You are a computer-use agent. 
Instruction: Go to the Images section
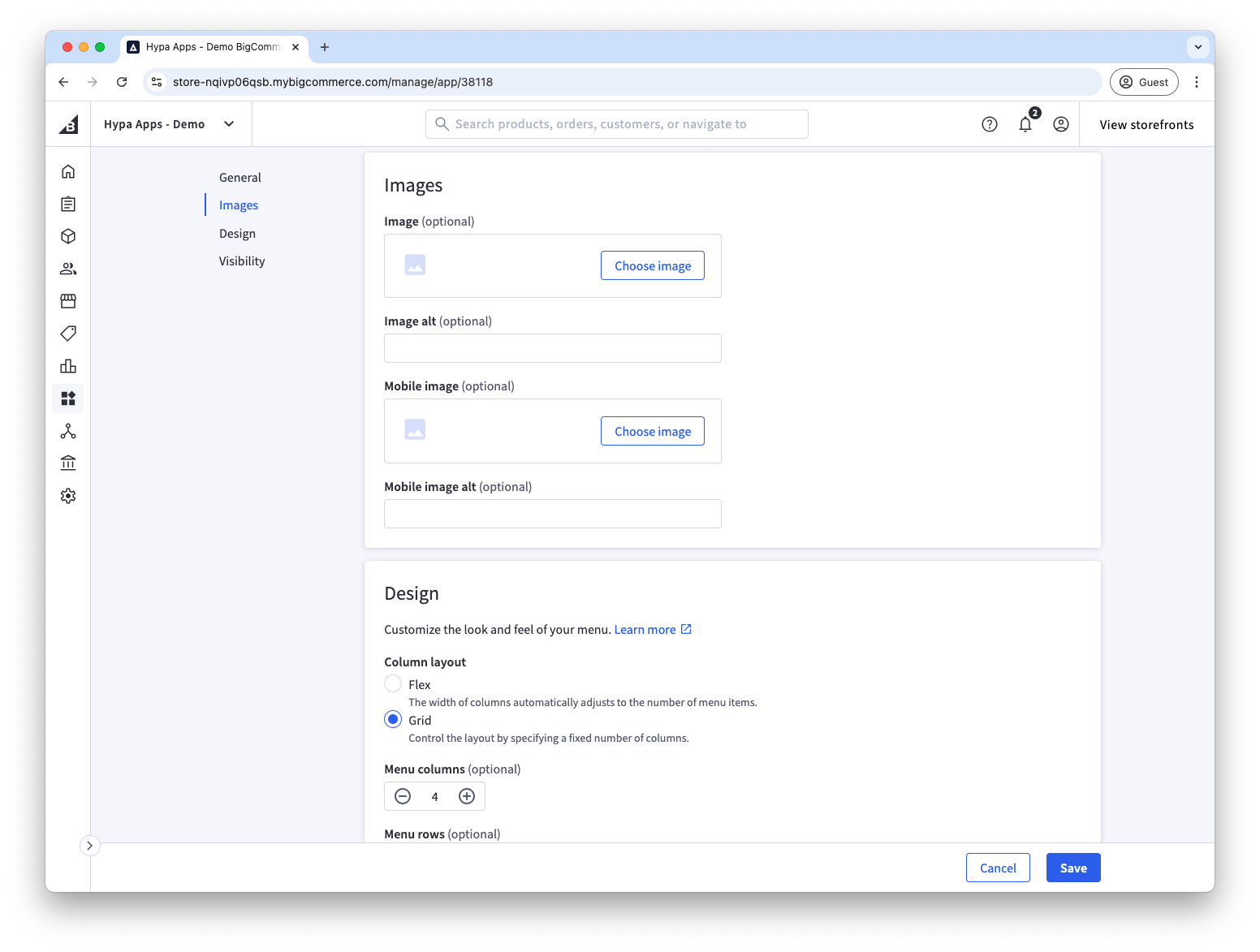coord(239,205)
